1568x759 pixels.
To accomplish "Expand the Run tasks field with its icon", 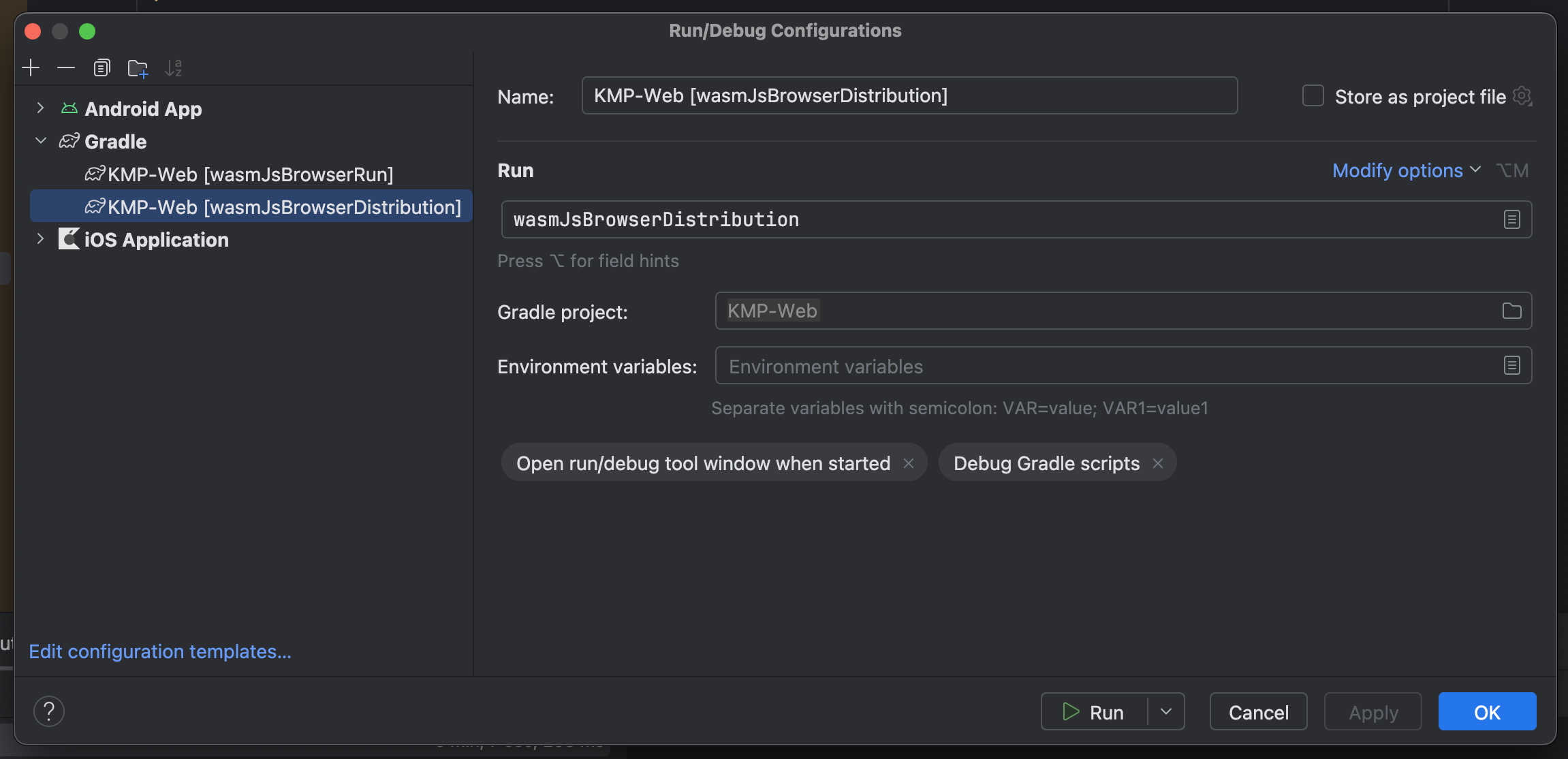I will 1511,219.
